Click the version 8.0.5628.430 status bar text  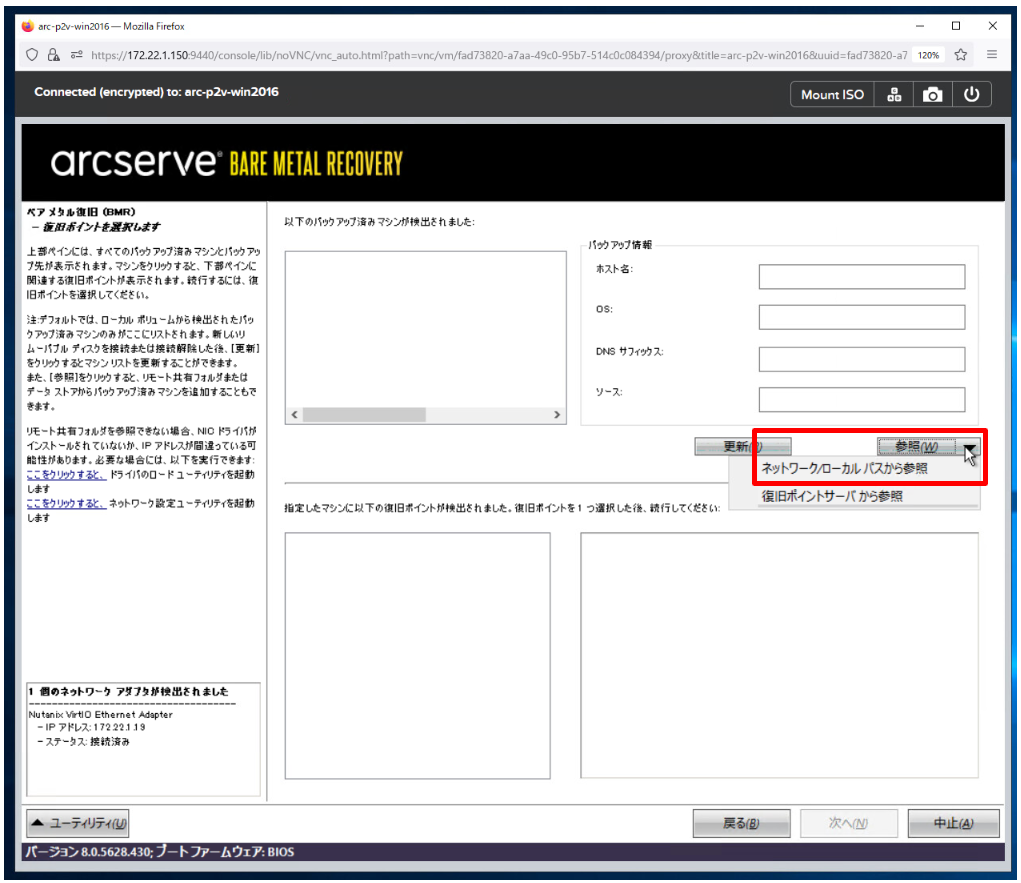pos(159,852)
